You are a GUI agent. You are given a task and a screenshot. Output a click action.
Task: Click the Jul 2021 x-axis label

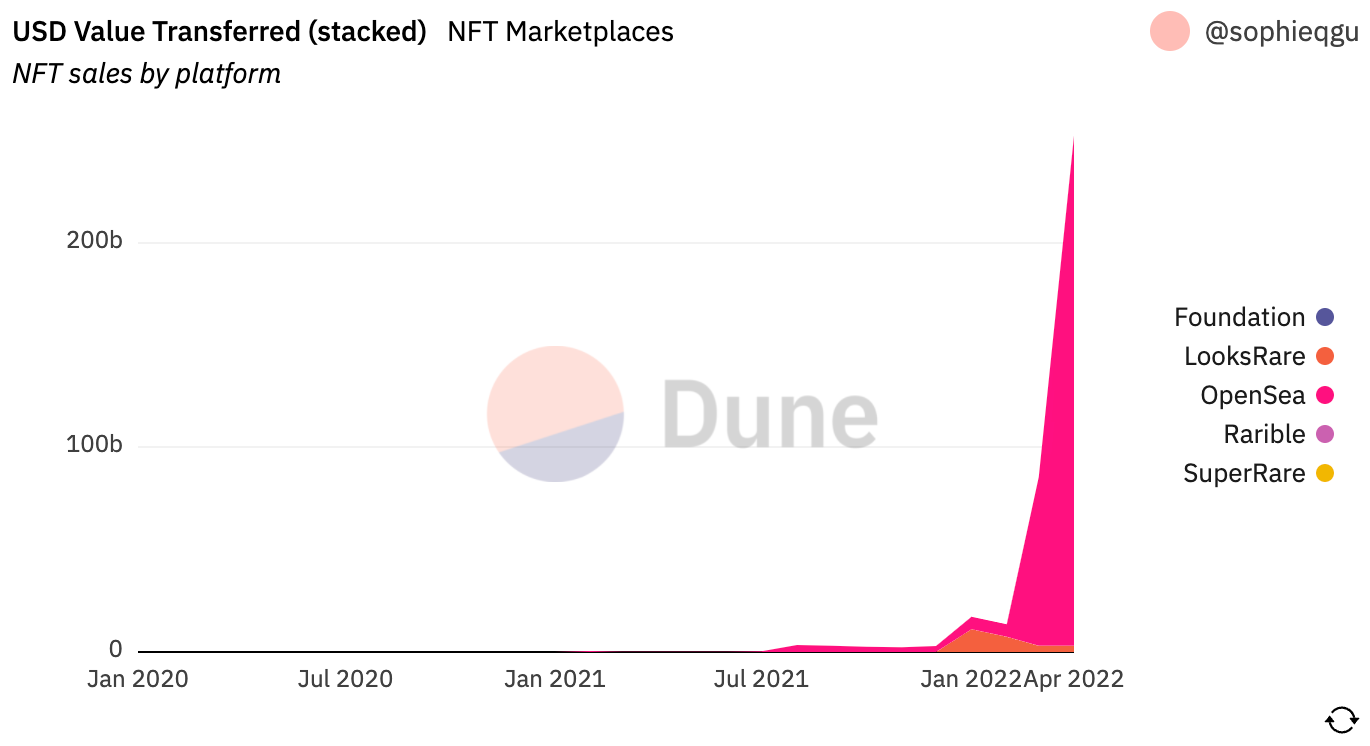click(761, 680)
